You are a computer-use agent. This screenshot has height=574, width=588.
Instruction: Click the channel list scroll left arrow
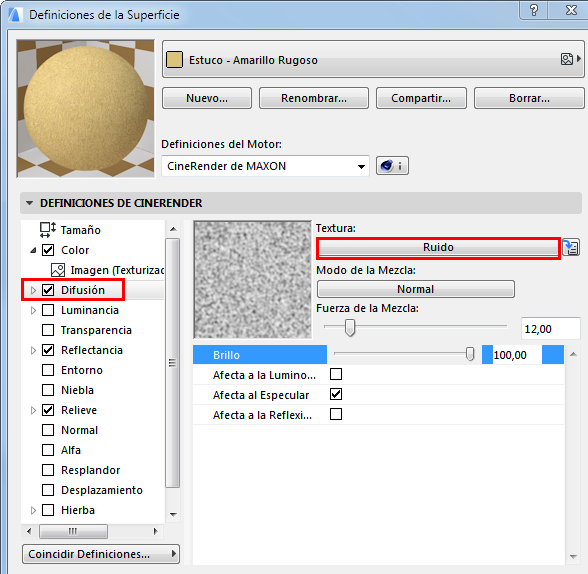(29, 531)
